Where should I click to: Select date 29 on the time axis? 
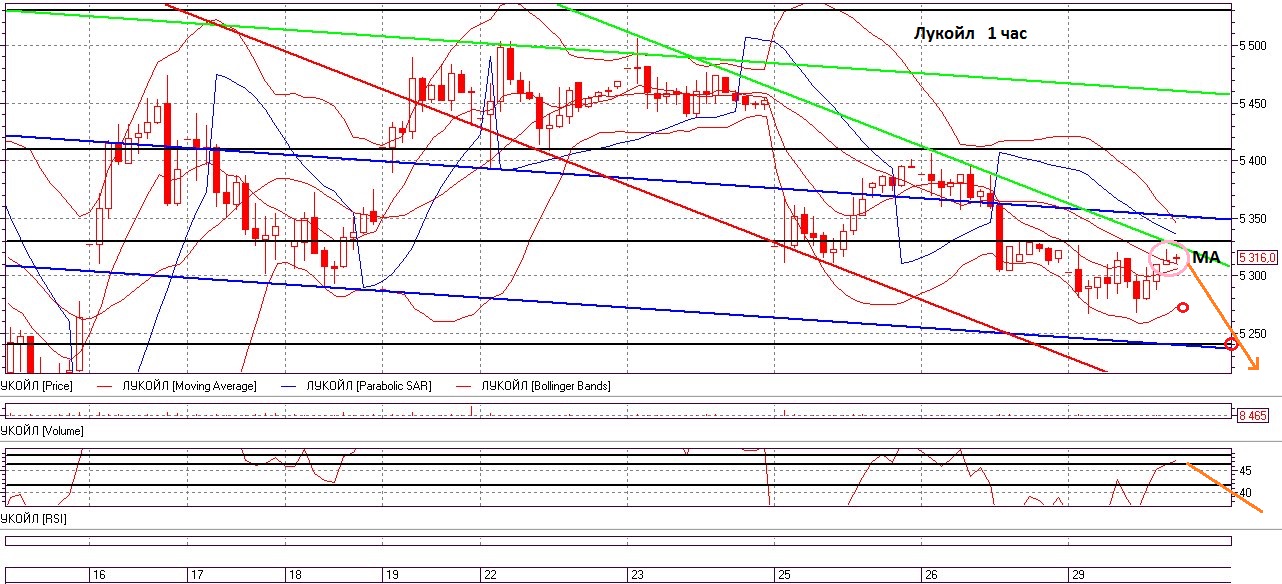pos(1079,576)
